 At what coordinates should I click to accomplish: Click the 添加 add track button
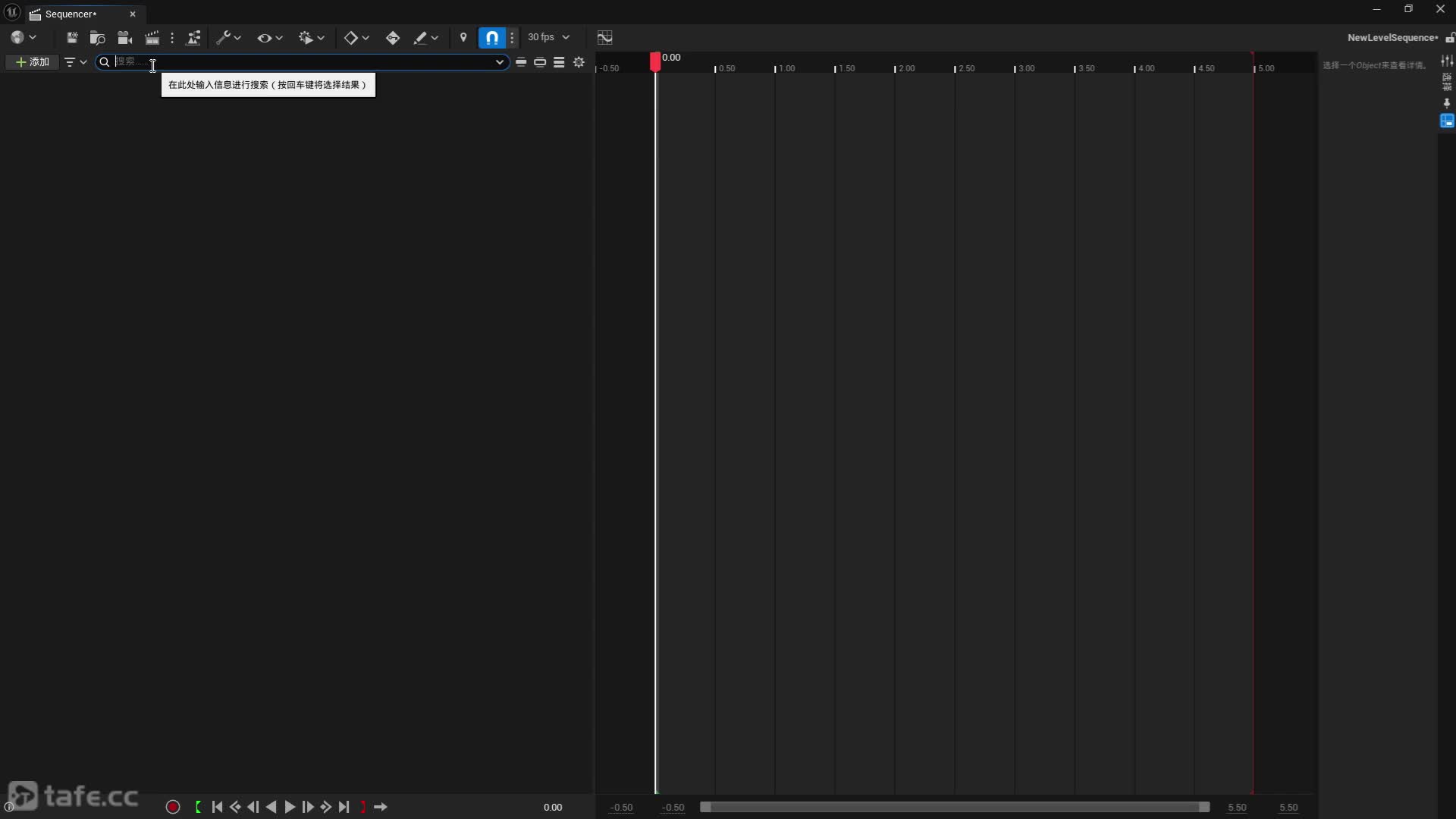[x=33, y=62]
